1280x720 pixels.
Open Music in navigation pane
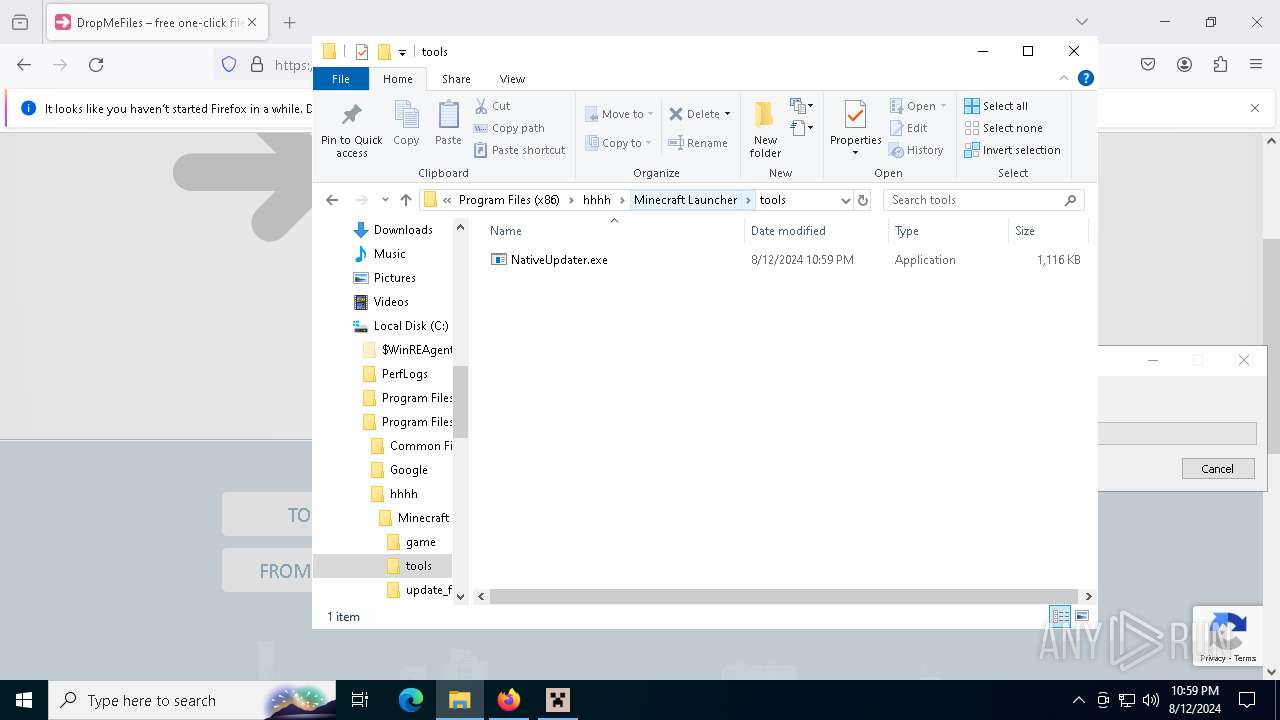click(x=390, y=254)
